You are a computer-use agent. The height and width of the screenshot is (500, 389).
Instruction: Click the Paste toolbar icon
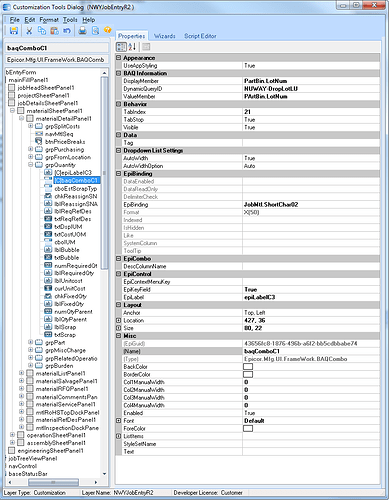pos(54,31)
